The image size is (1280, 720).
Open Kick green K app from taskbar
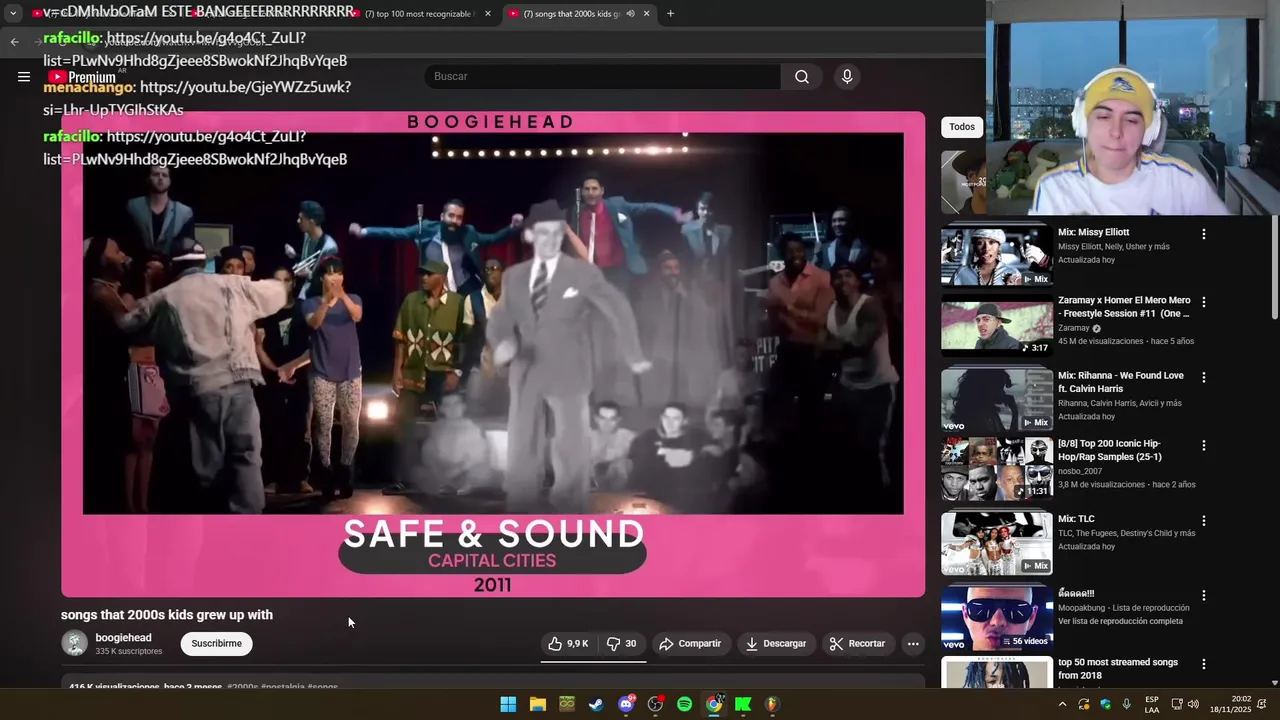[x=743, y=704]
